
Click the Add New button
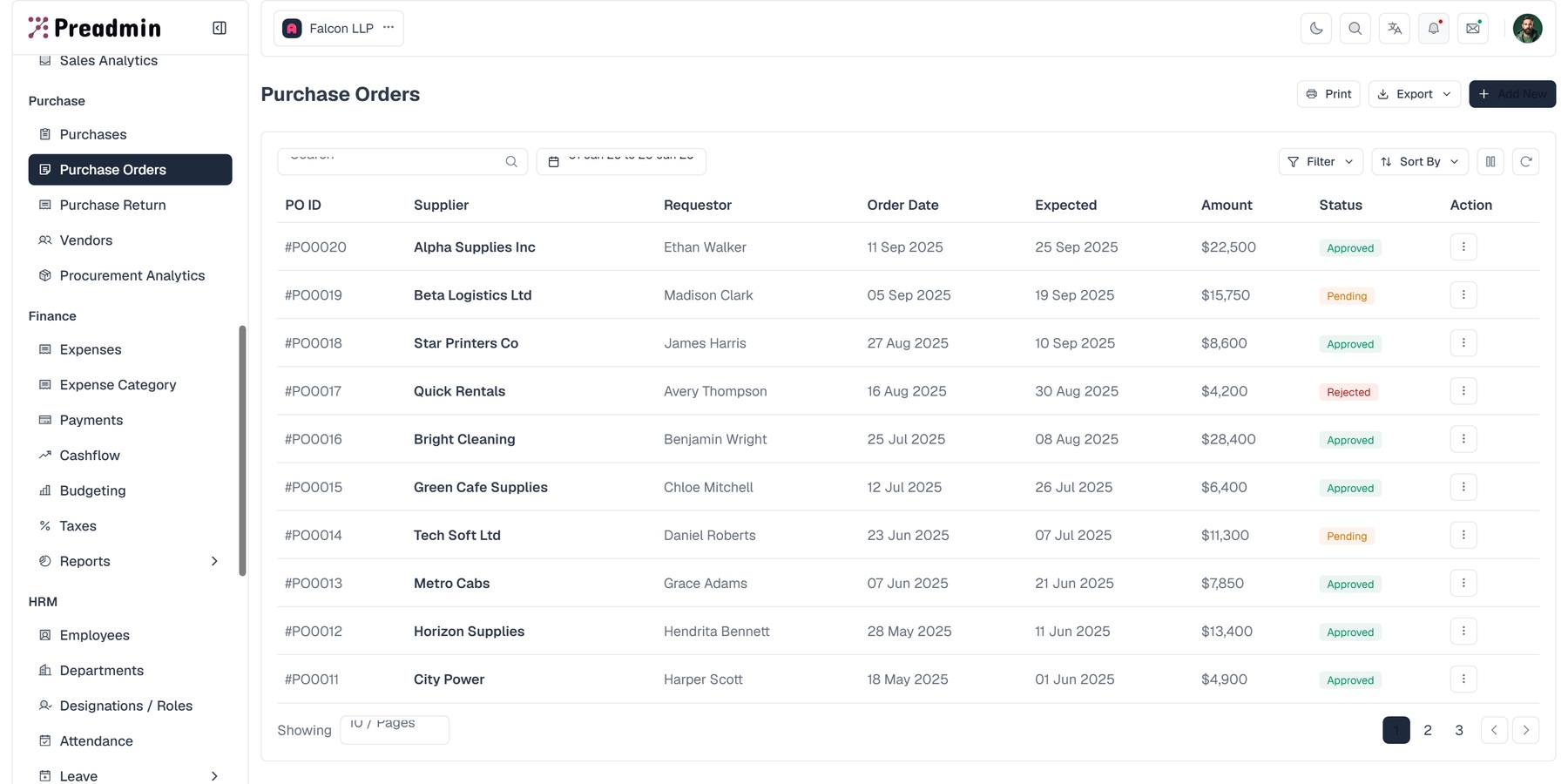tap(1512, 94)
